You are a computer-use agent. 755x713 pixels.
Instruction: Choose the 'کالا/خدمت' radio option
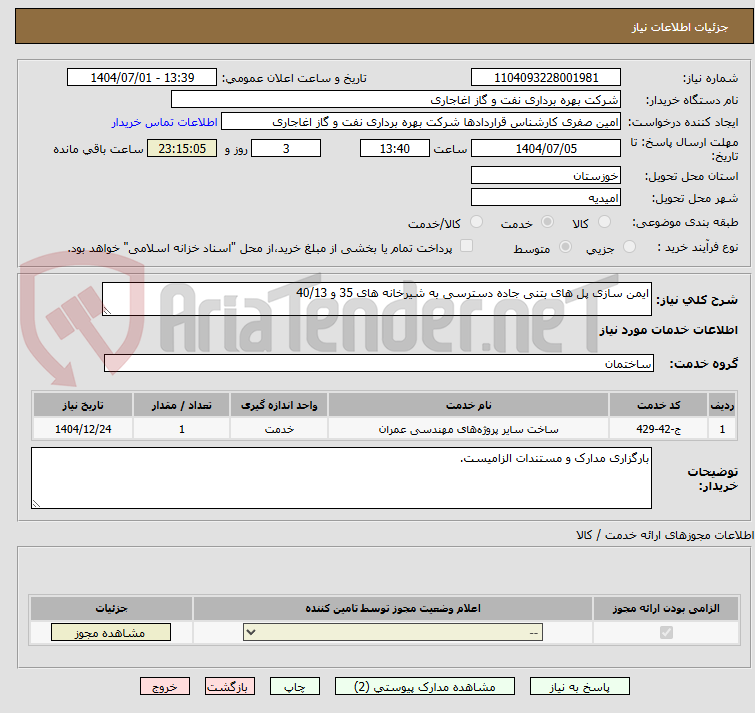coord(476,222)
